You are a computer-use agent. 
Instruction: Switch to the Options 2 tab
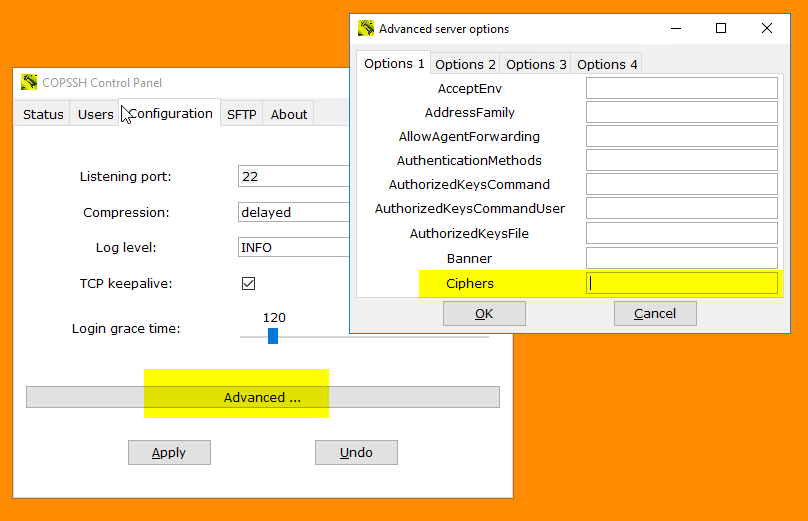[465, 64]
